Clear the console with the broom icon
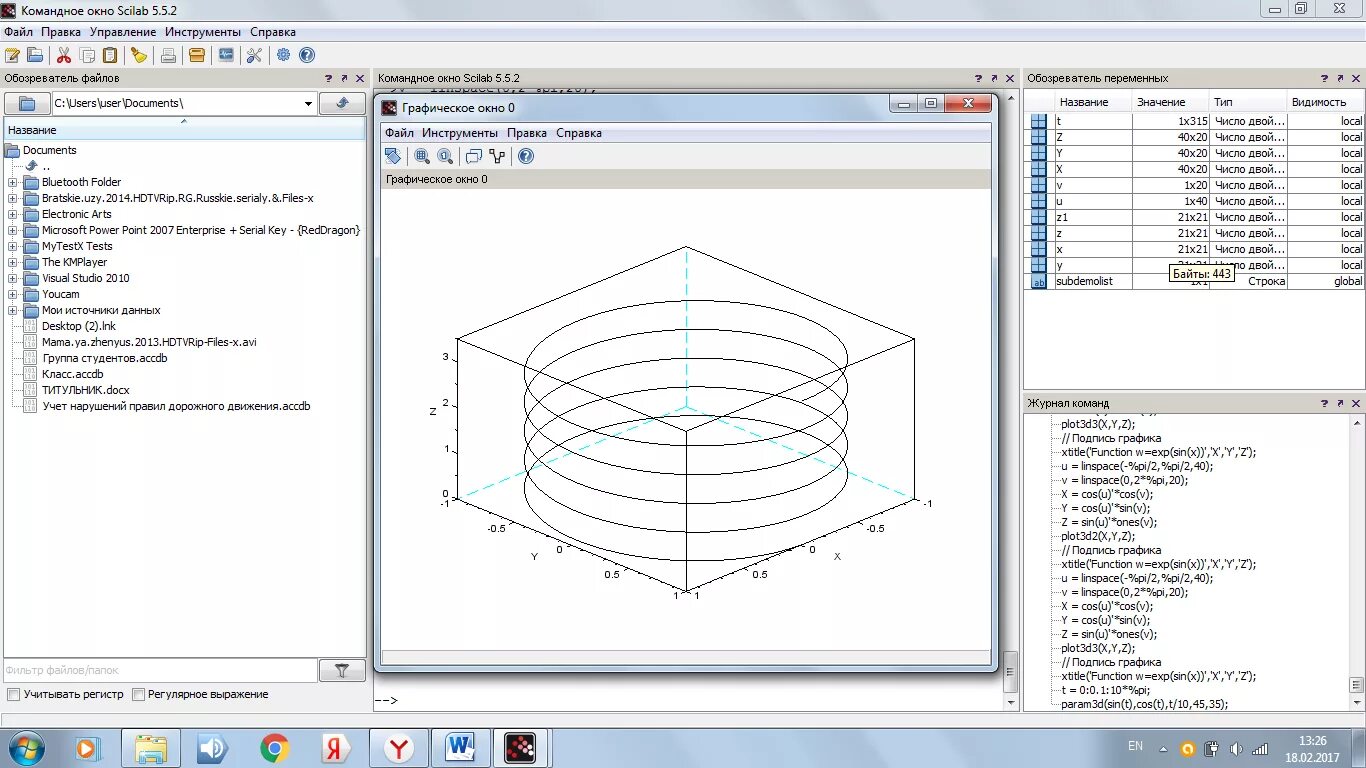Screen dimensions: 1366x768 click(x=139, y=55)
